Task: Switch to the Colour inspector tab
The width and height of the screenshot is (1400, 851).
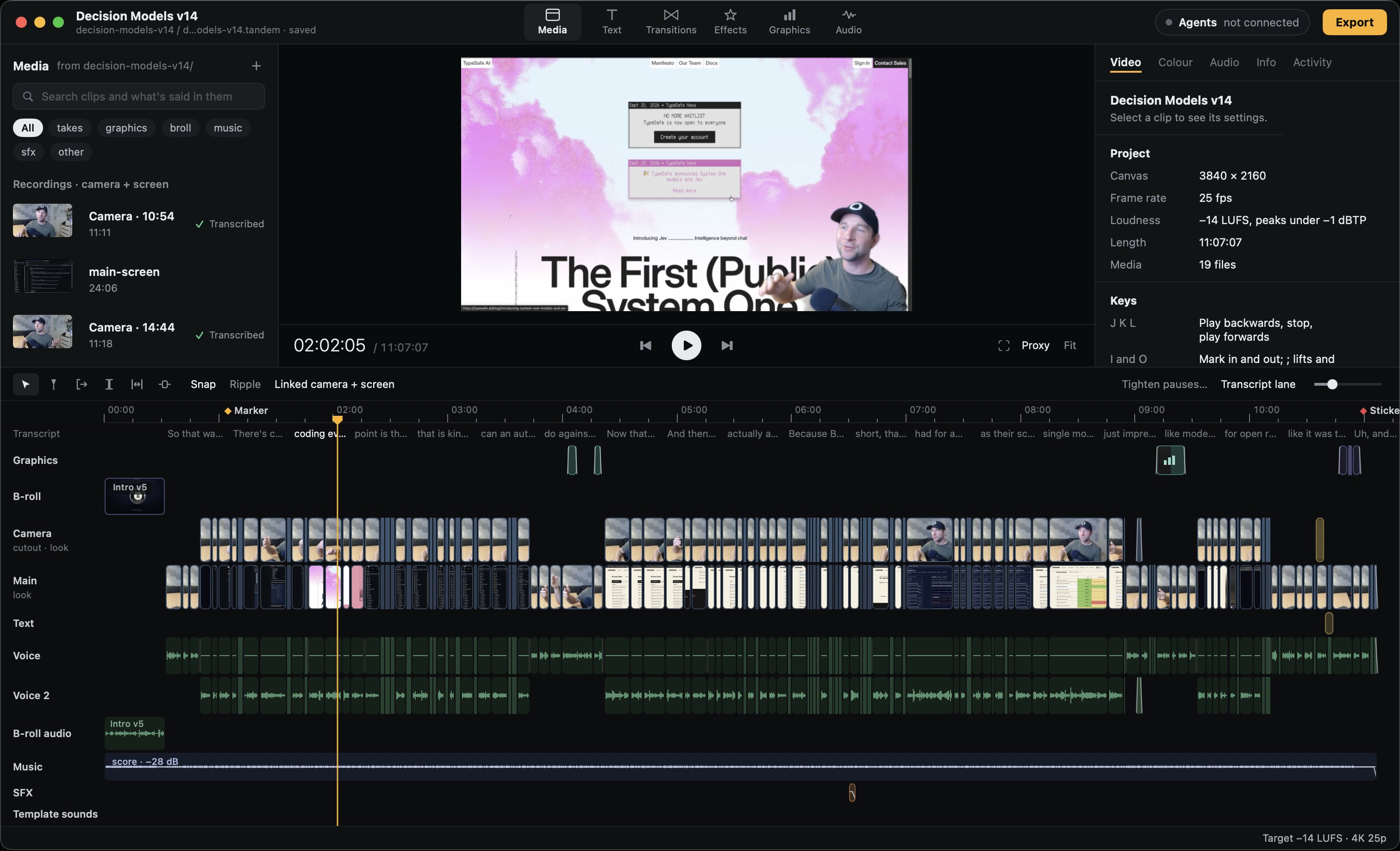Action: pos(1175,63)
